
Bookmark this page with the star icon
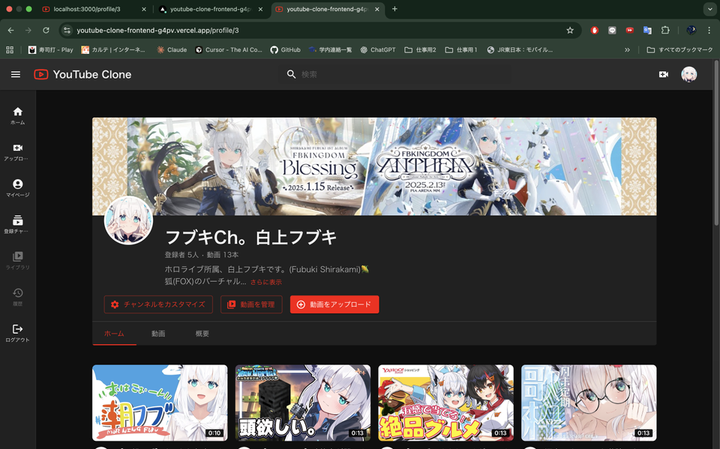(570, 30)
